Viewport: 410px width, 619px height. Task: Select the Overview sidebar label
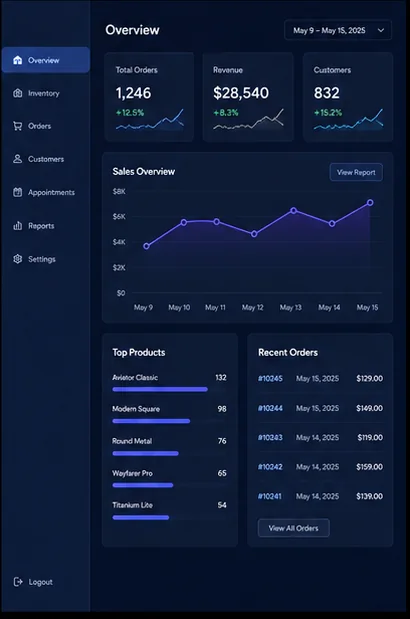[x=43, y=60]
